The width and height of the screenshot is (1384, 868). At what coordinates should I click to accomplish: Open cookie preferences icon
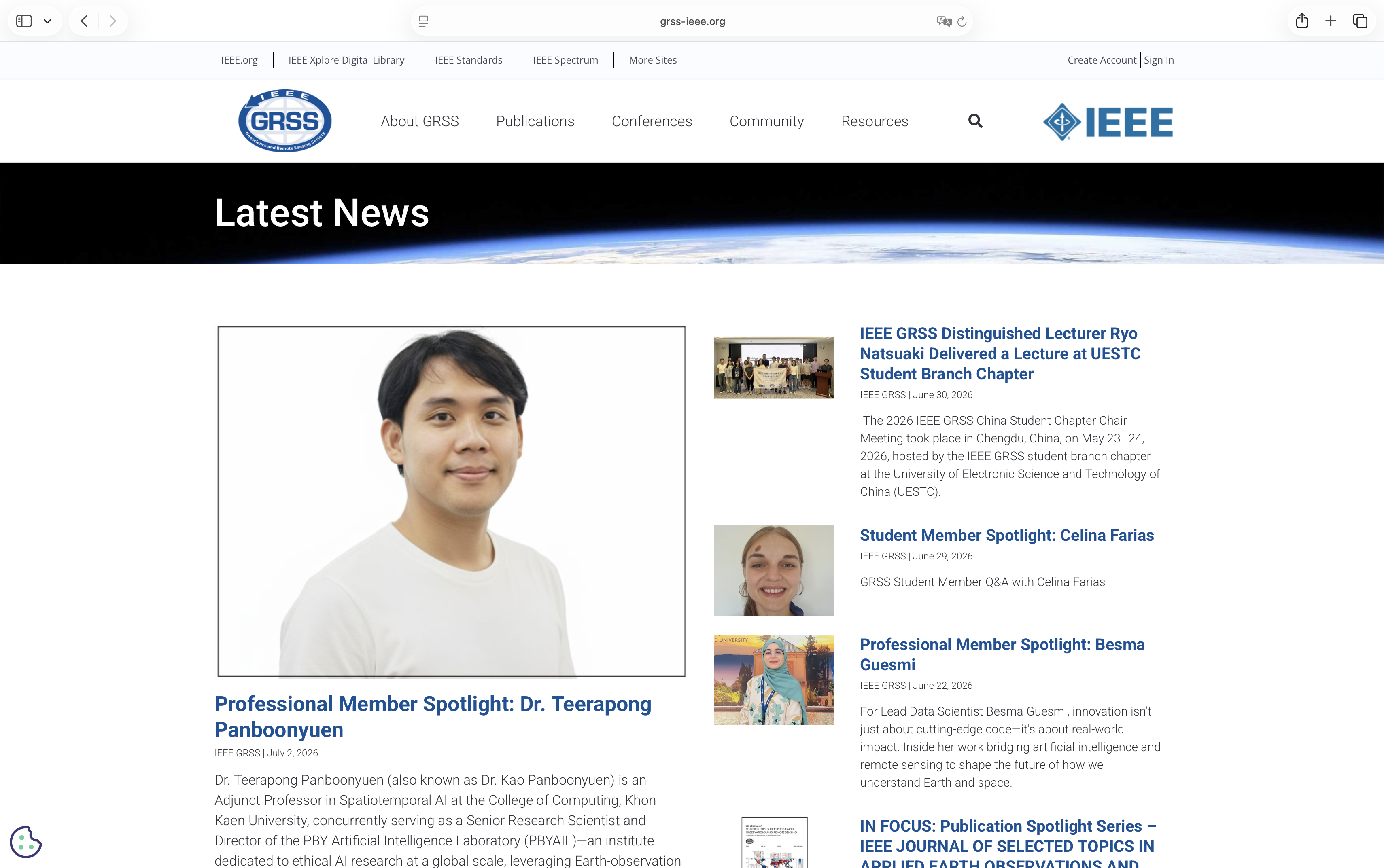click(26, 842)
